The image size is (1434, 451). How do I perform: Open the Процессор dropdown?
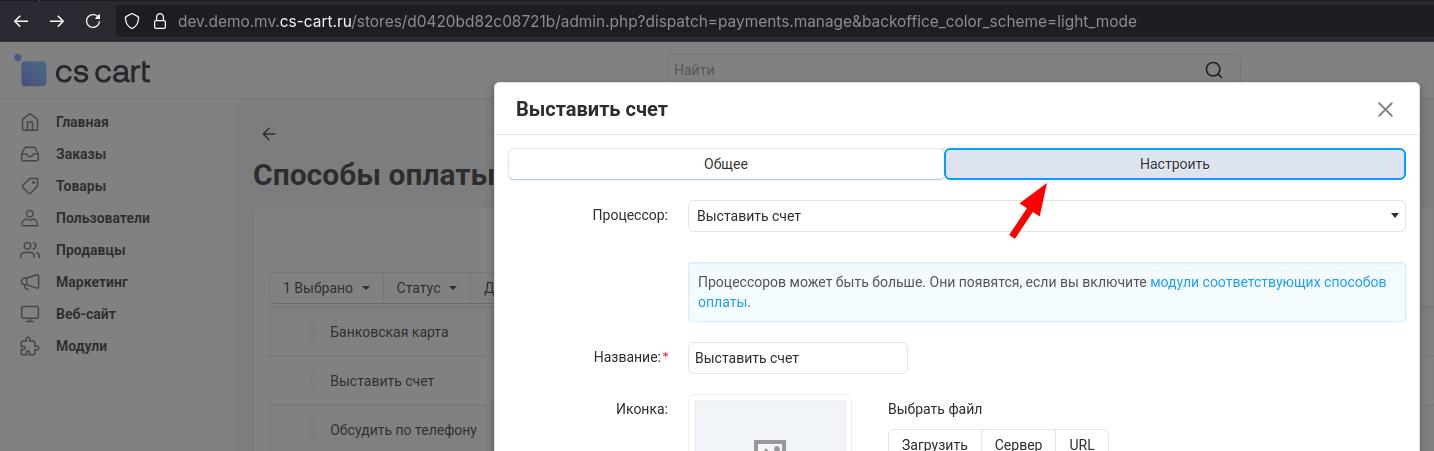click(1046, 216)
